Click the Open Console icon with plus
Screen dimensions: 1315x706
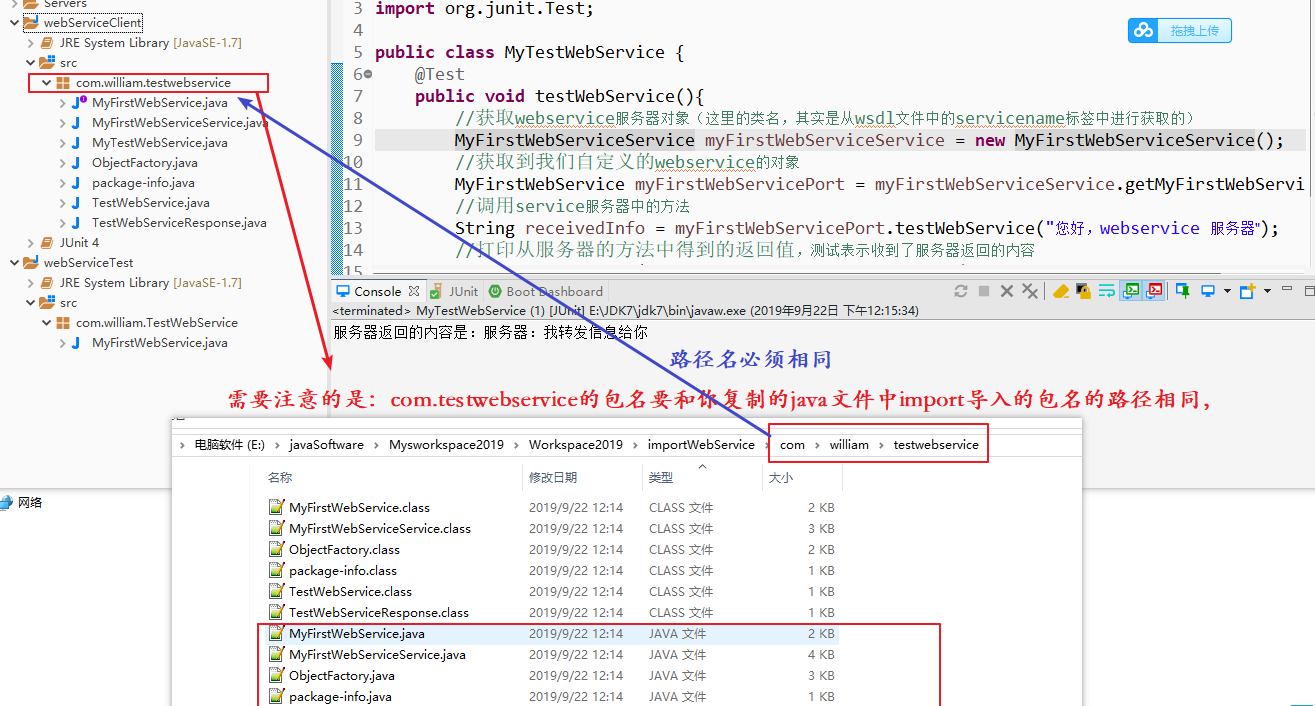coord(1247,291)
